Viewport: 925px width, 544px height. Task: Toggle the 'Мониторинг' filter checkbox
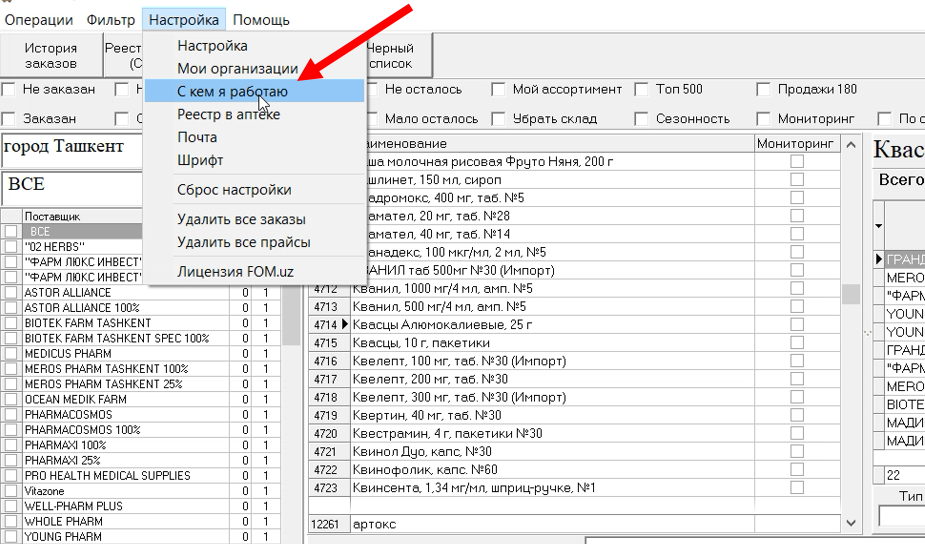[763, 119]
